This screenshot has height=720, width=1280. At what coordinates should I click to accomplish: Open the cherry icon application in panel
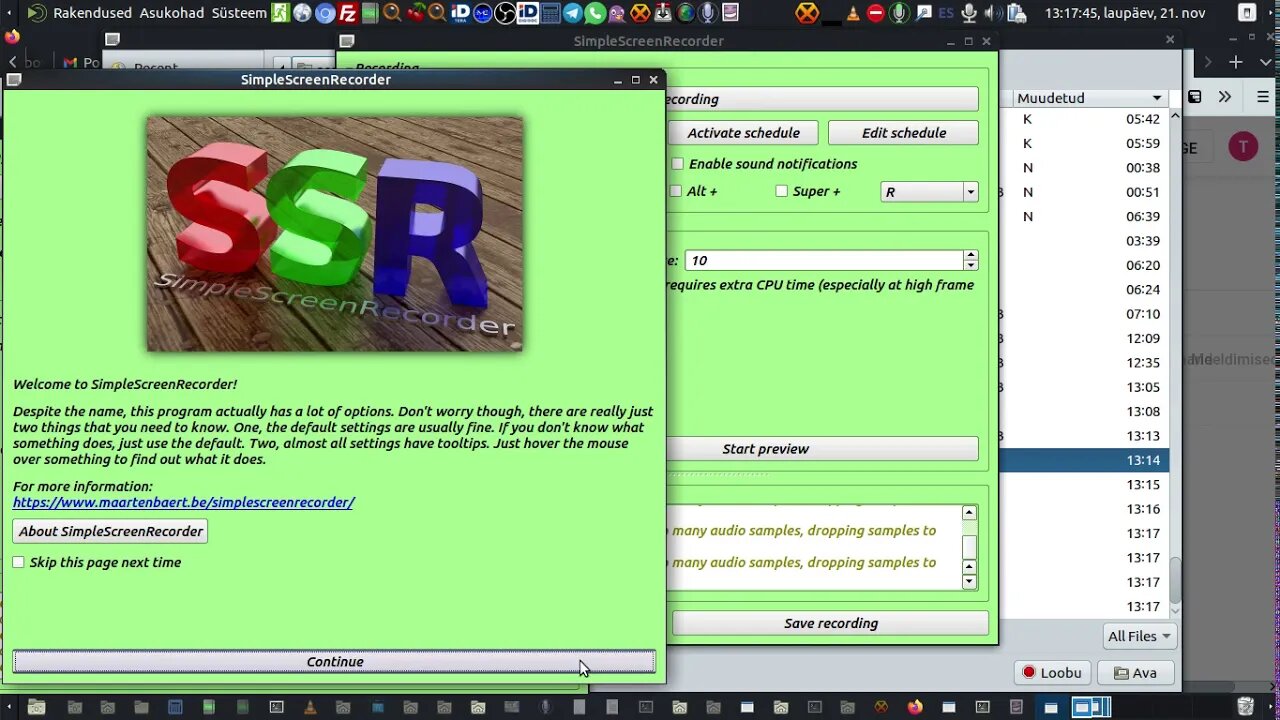coord(414,13)
